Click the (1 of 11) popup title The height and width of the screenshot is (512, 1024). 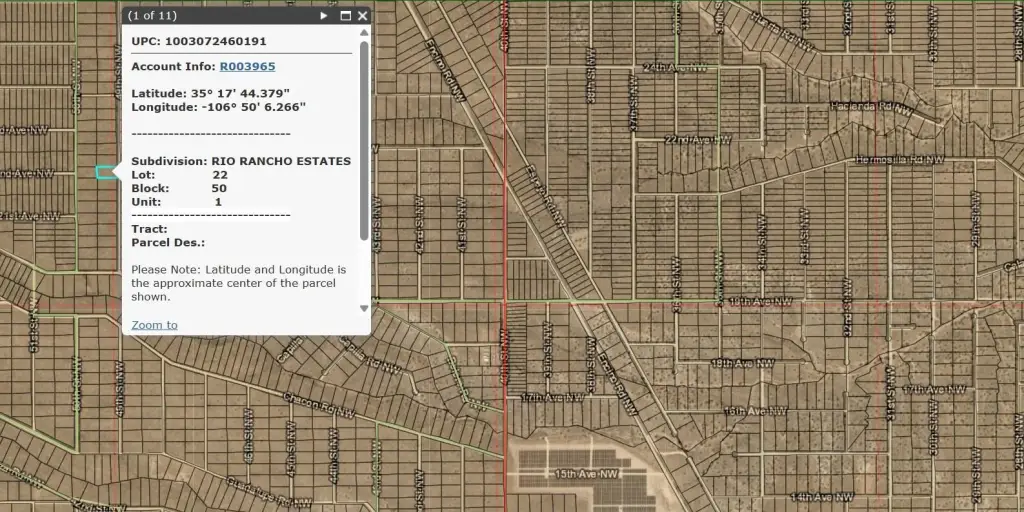coord(152,16)
